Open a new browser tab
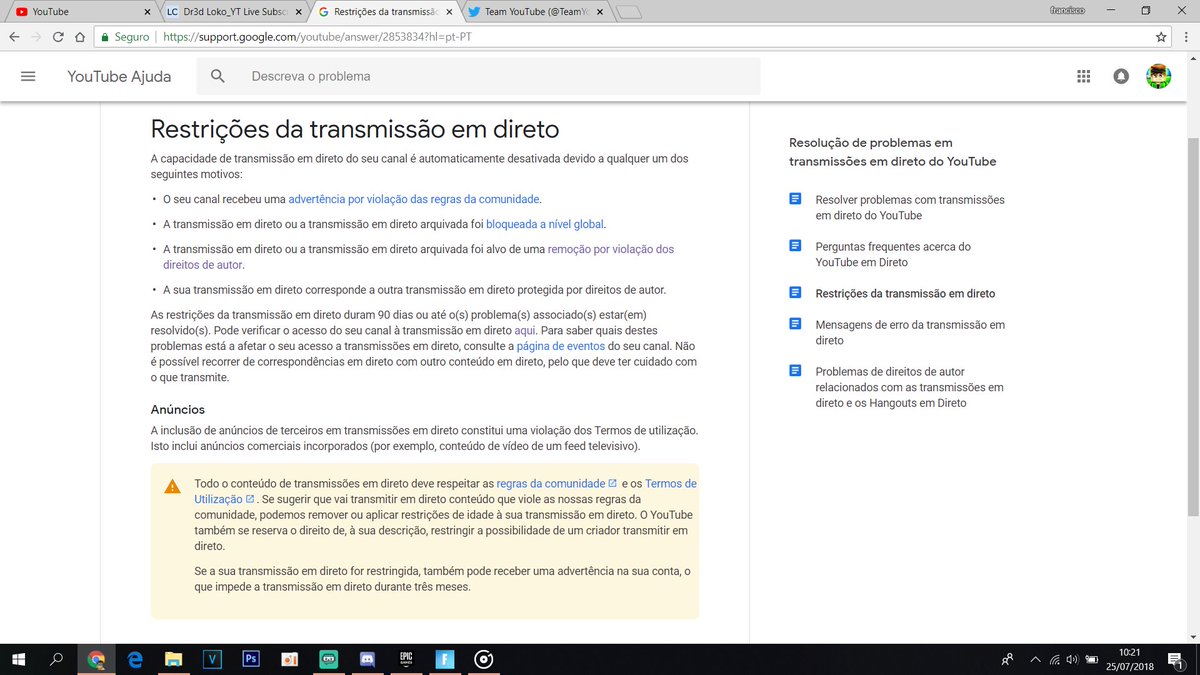1200x675 pixels. [x=629, y=12]
